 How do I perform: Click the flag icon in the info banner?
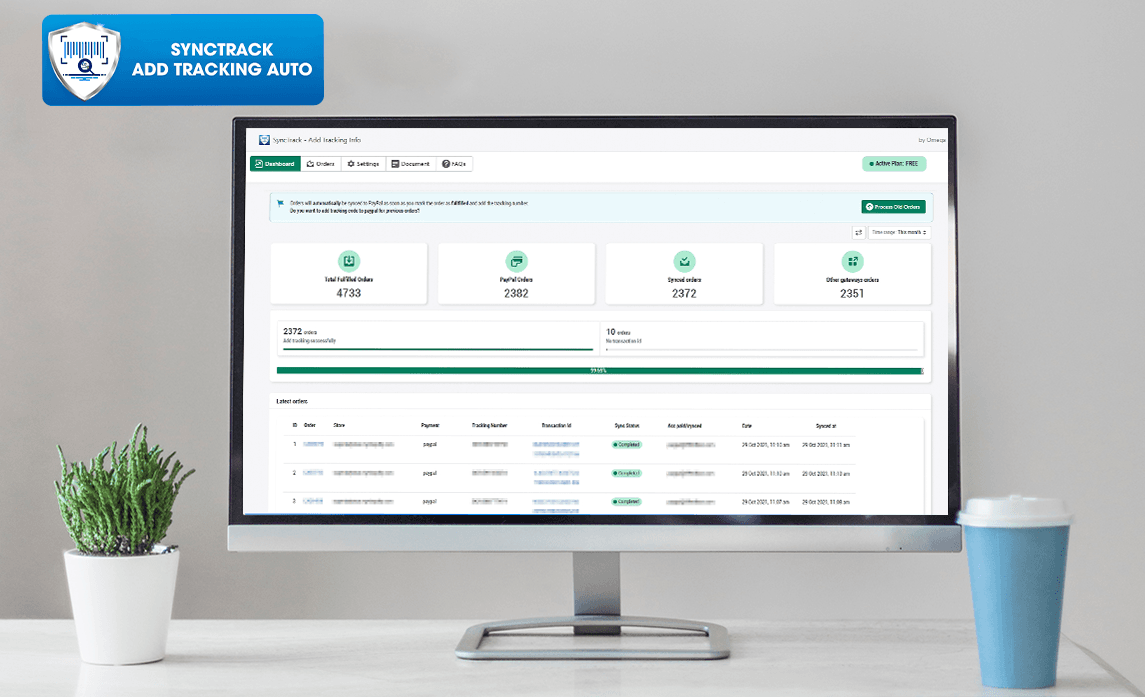click(x=281, y=203)
